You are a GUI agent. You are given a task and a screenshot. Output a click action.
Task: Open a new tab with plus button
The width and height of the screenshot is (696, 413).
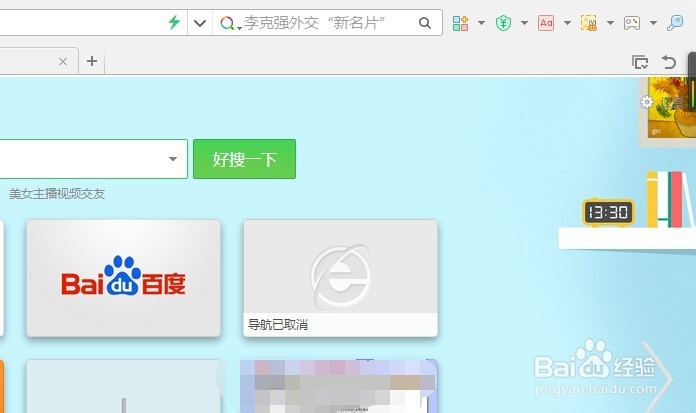92,61
